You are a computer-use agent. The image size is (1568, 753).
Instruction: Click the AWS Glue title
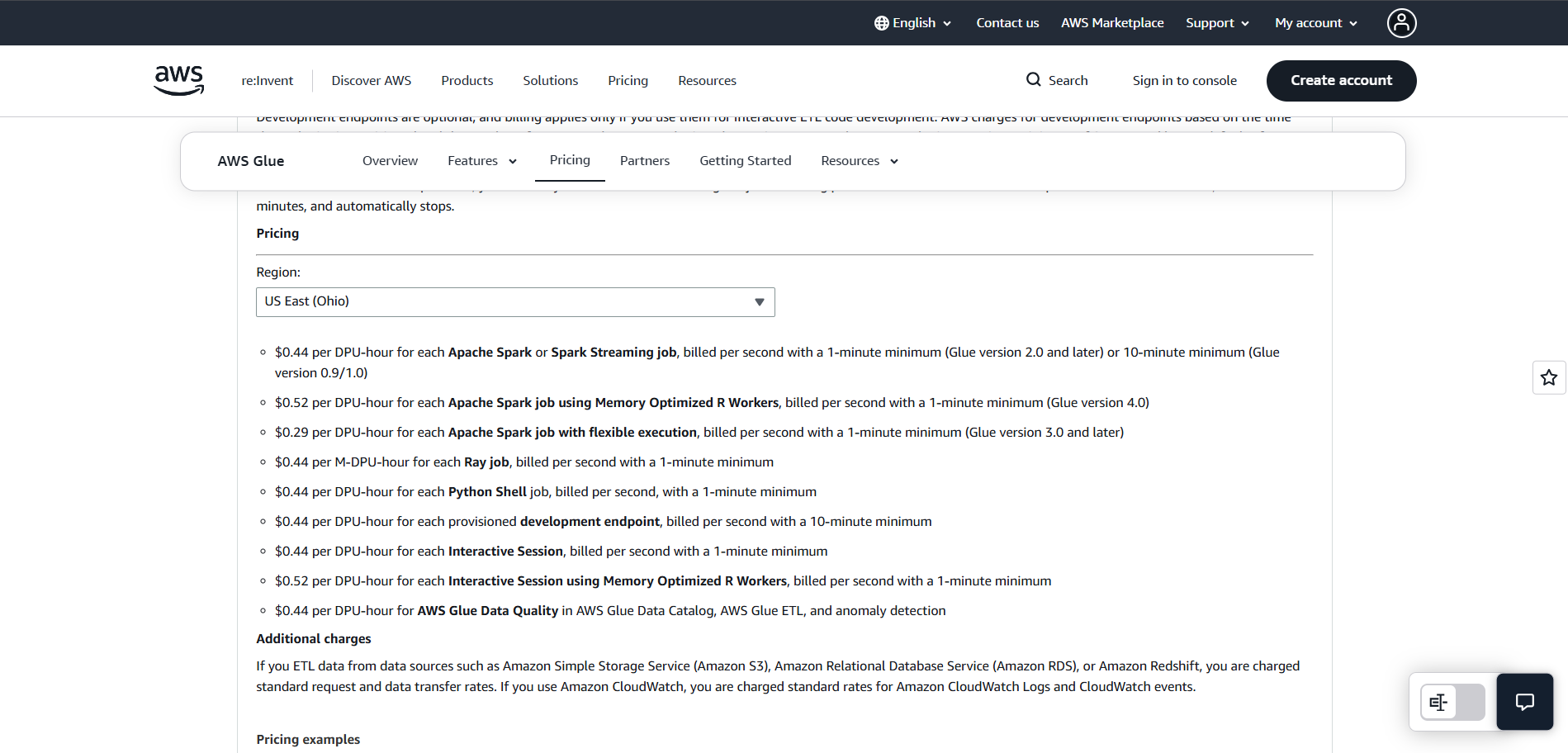coord(251,161)
